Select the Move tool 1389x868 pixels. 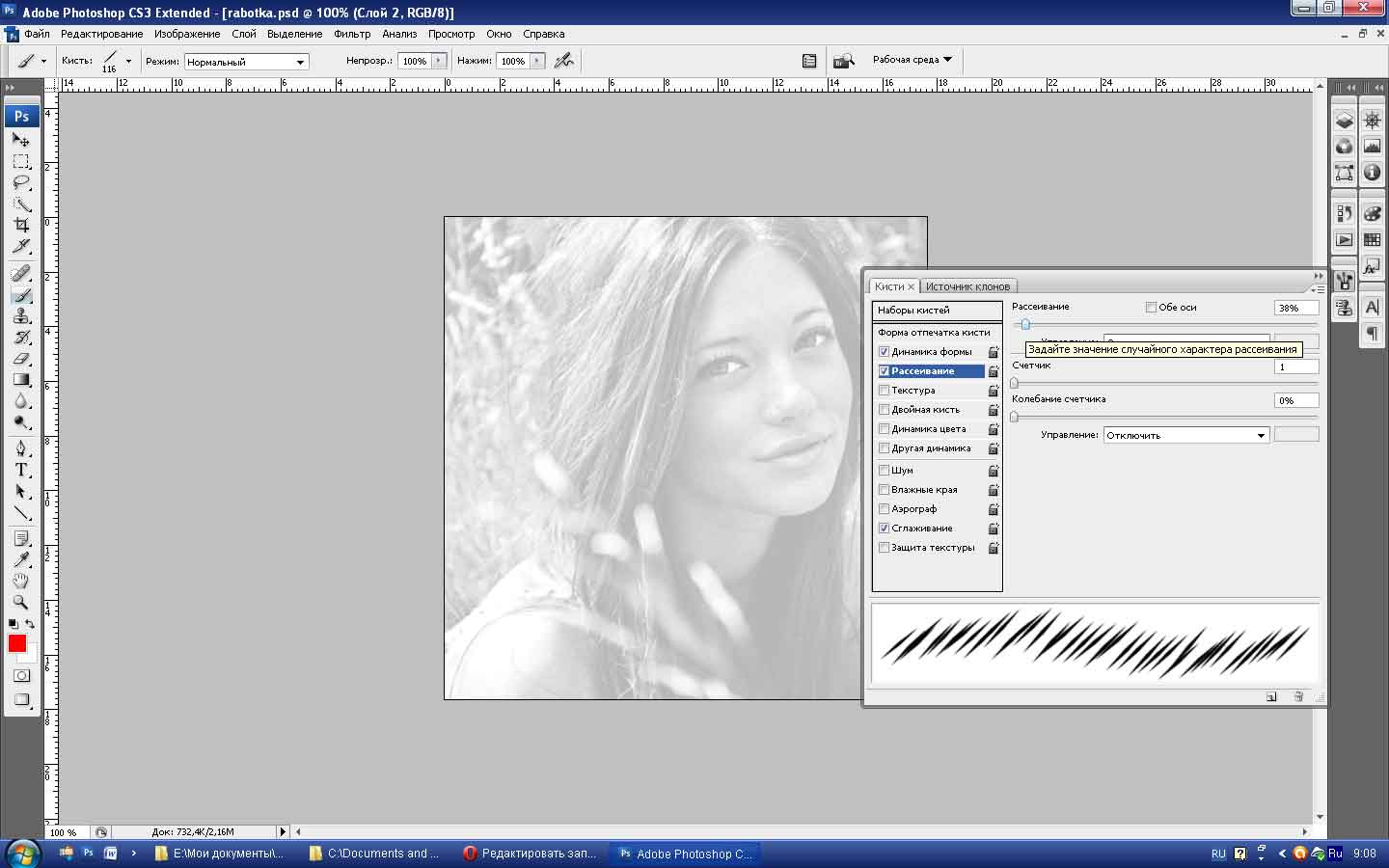[x=20, y=140]
